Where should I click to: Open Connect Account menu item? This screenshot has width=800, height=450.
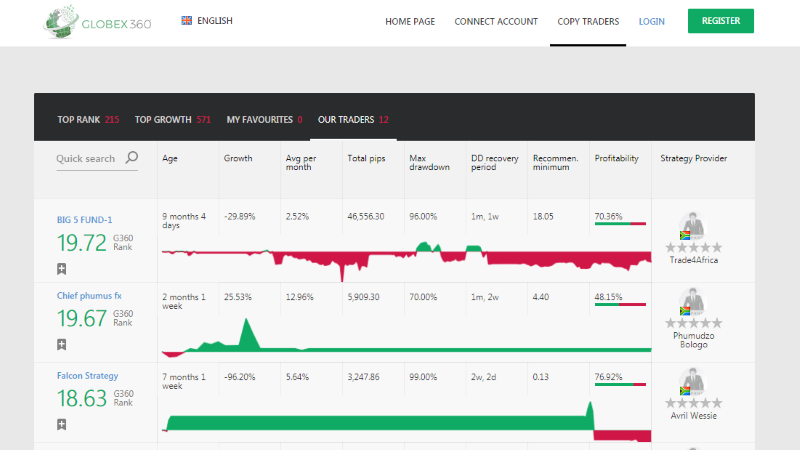click(x=496, y=21)
